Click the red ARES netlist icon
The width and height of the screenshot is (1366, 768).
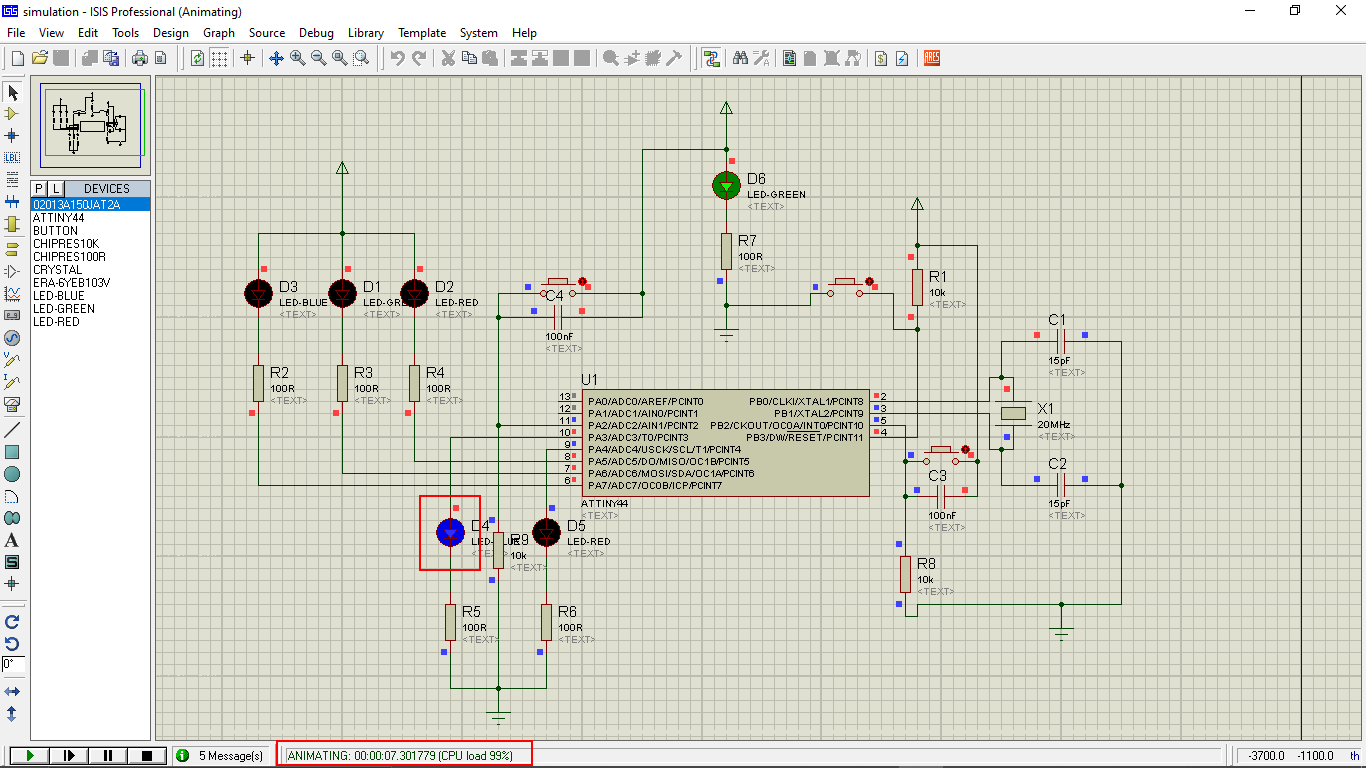(932, 58)
